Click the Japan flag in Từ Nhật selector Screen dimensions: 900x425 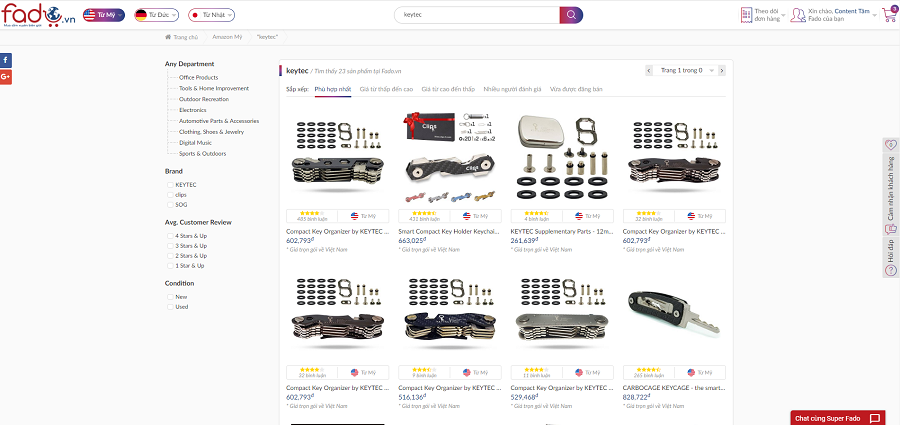pyautogui.click(x=195, y=15)
